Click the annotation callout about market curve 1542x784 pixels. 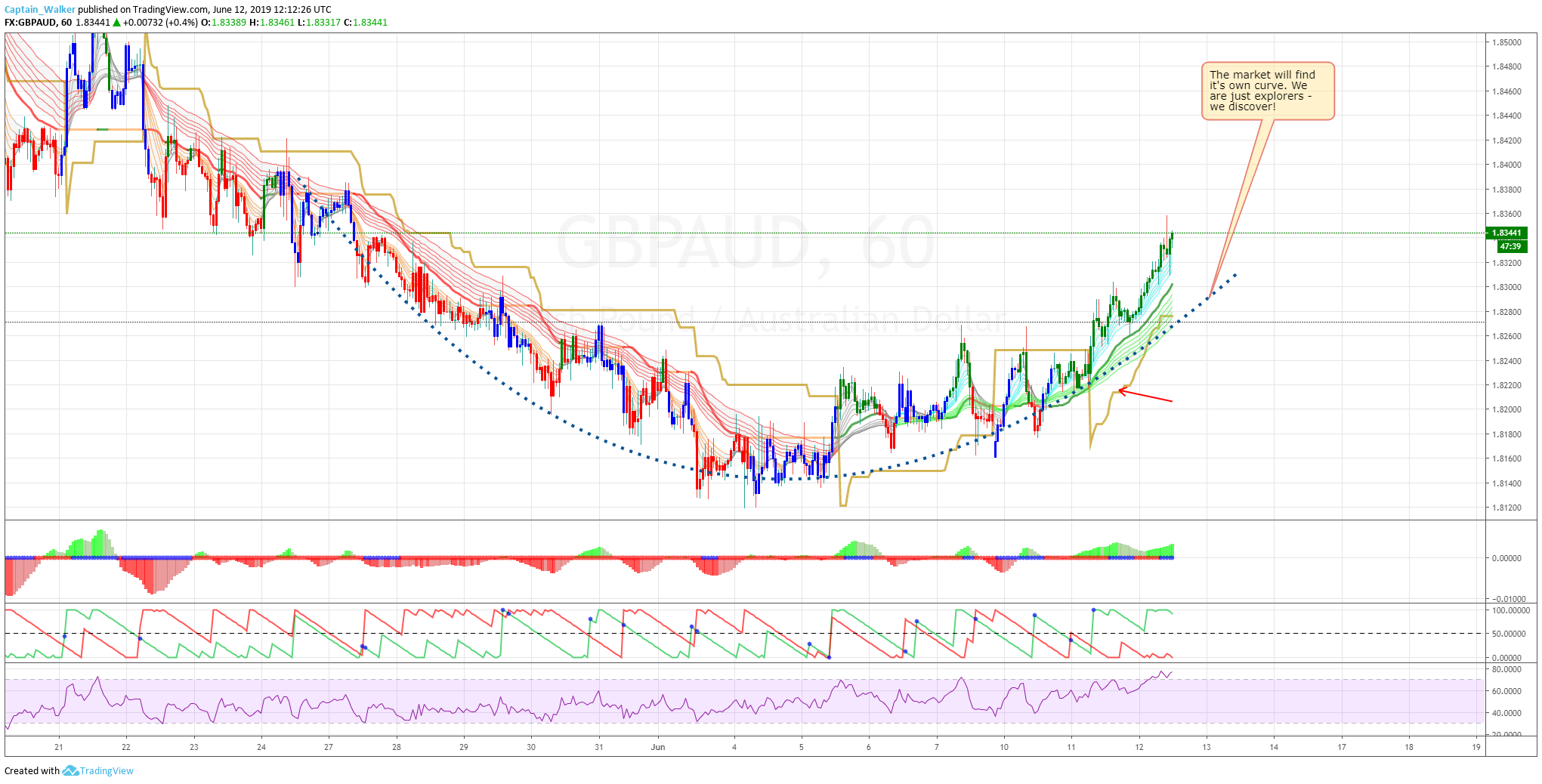[1268, 91]
